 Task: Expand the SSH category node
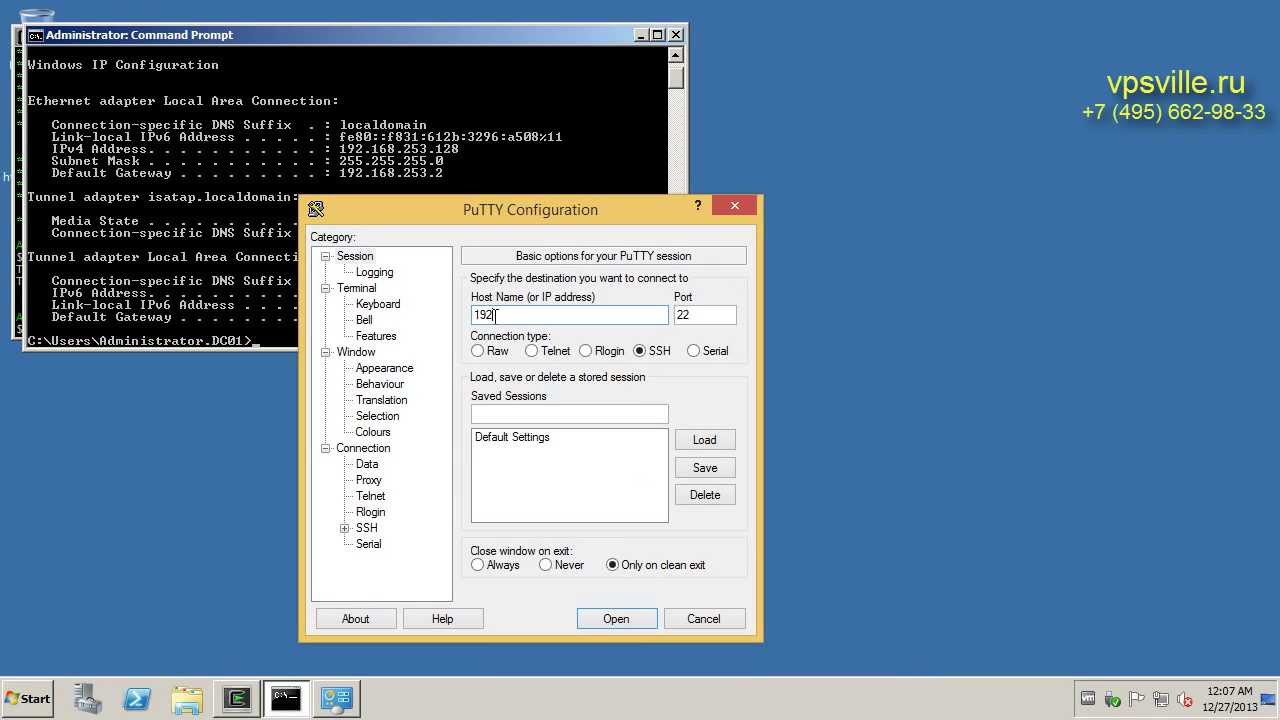click(x=345, y=528)
